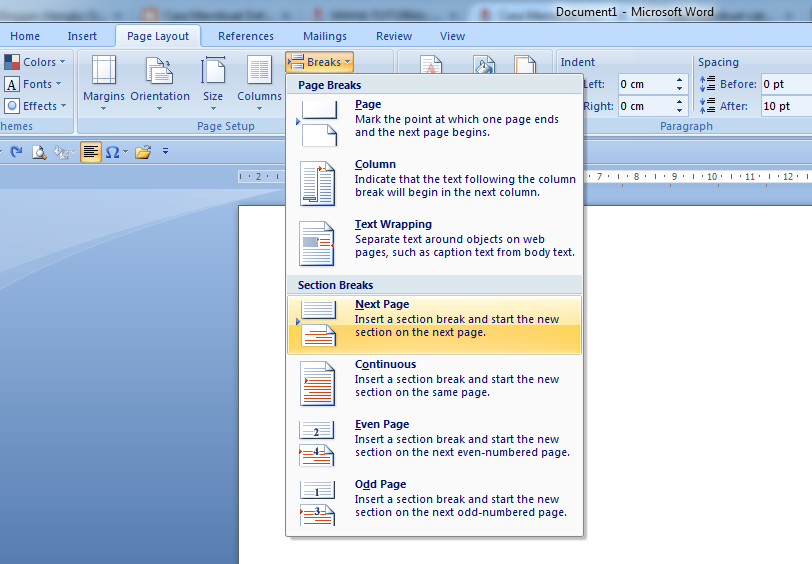Click the Spacing Before icon
Screen dimensions: 812x564
point(707,84)
